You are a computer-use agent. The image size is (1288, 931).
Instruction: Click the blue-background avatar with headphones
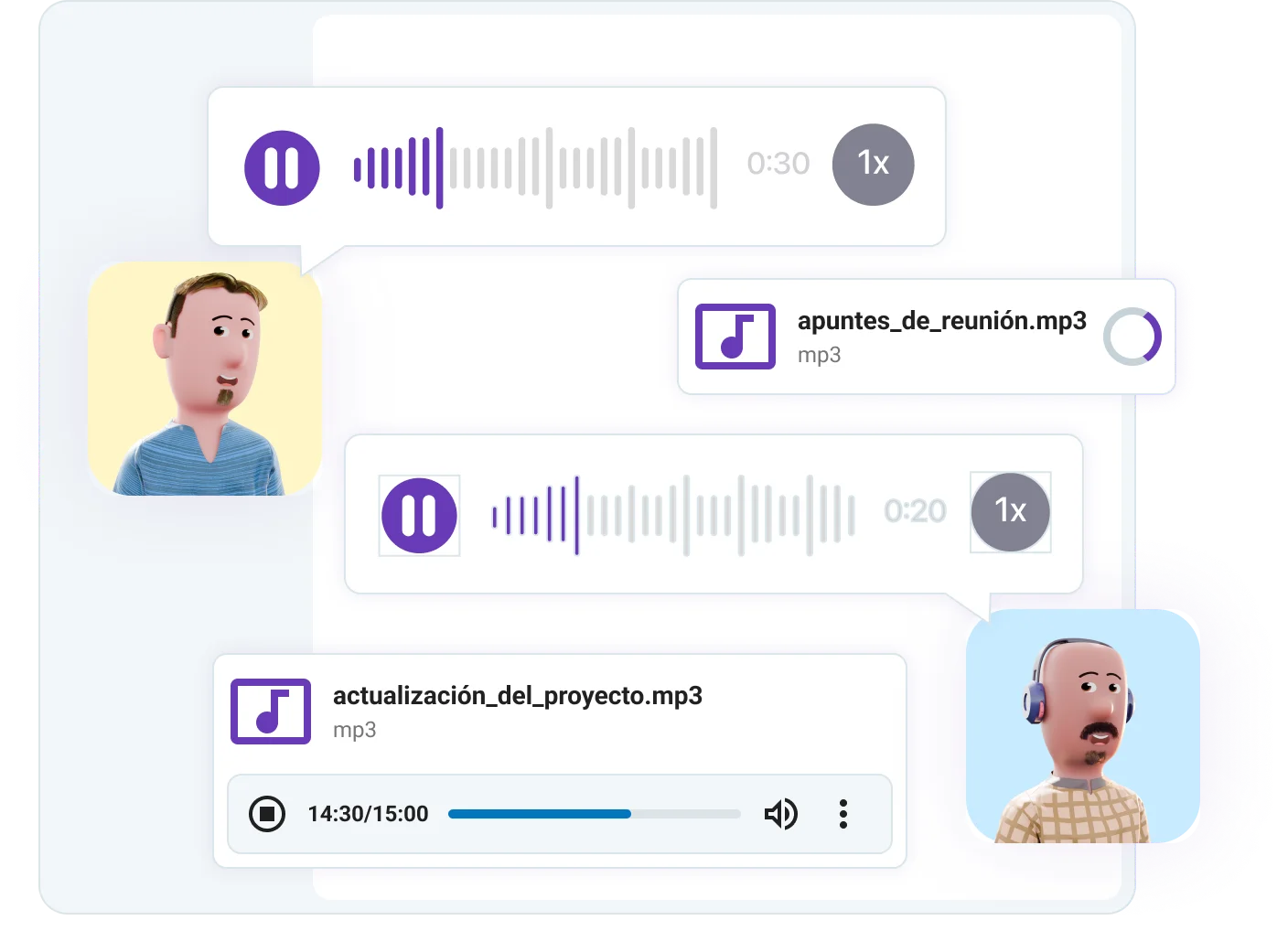1083,726
